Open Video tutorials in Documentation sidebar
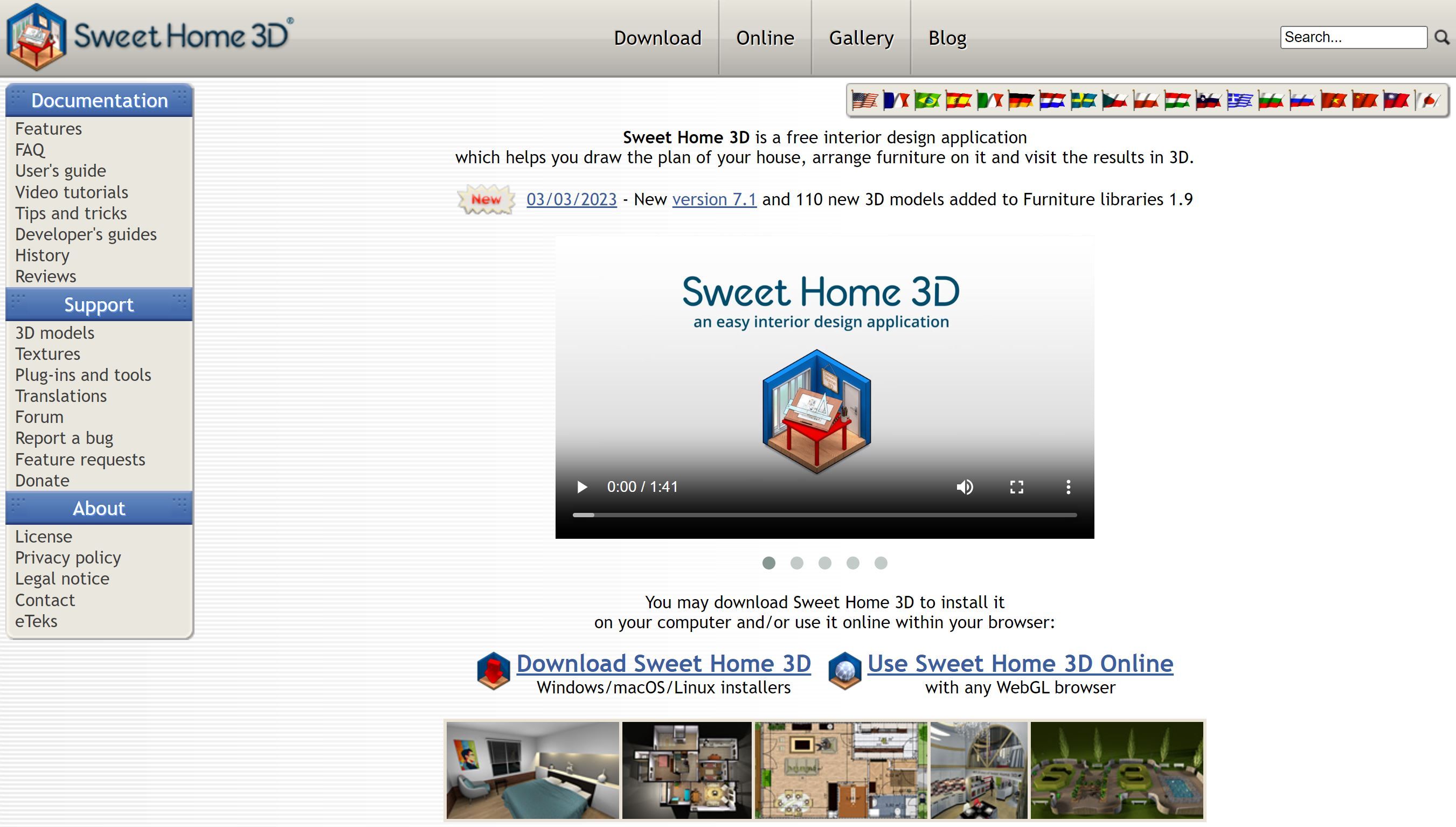 point(72,192)
